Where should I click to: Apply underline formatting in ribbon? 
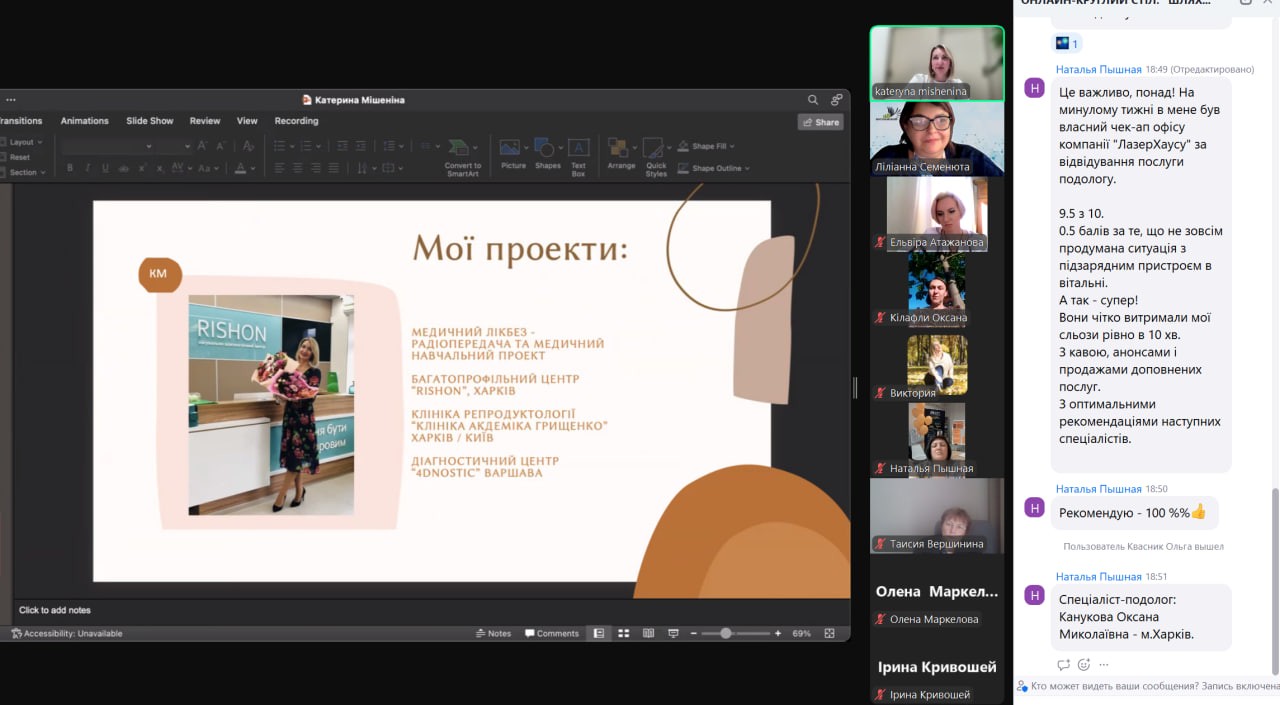(x=106, y=168)
